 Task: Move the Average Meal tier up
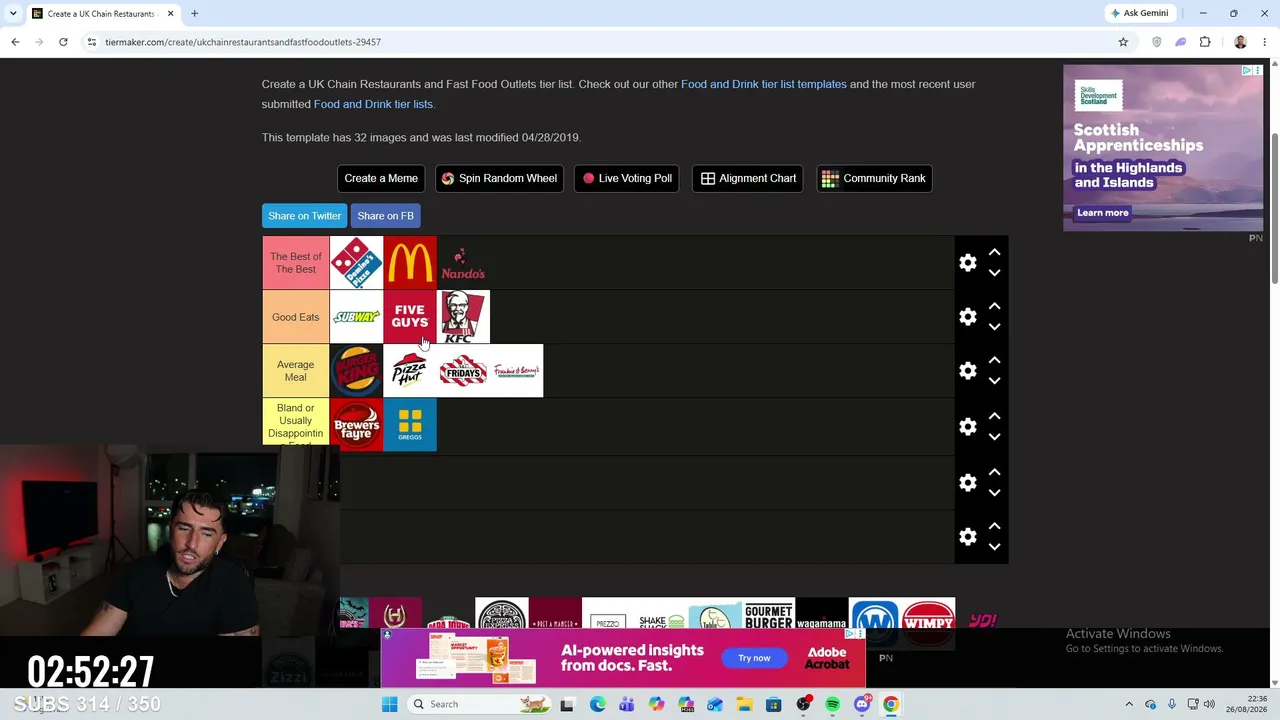994,361
